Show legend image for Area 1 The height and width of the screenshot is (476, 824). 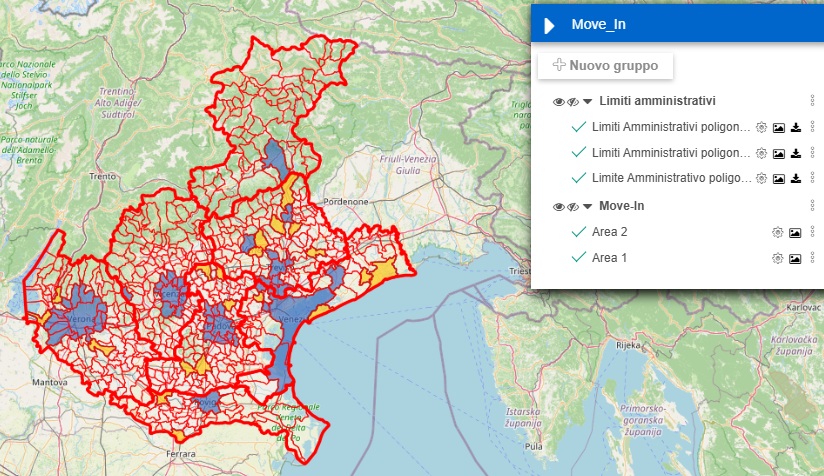coord(795,258)
